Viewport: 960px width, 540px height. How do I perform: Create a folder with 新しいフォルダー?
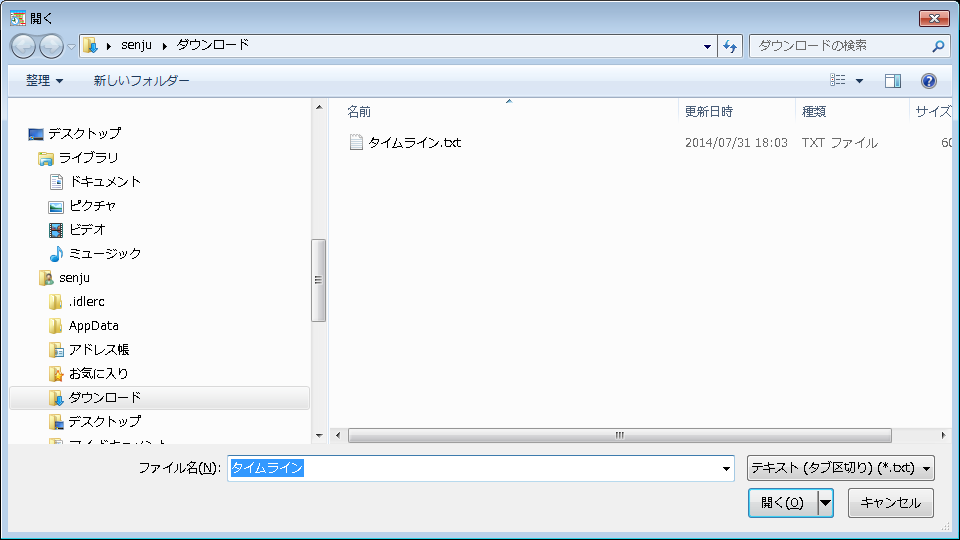141,80
